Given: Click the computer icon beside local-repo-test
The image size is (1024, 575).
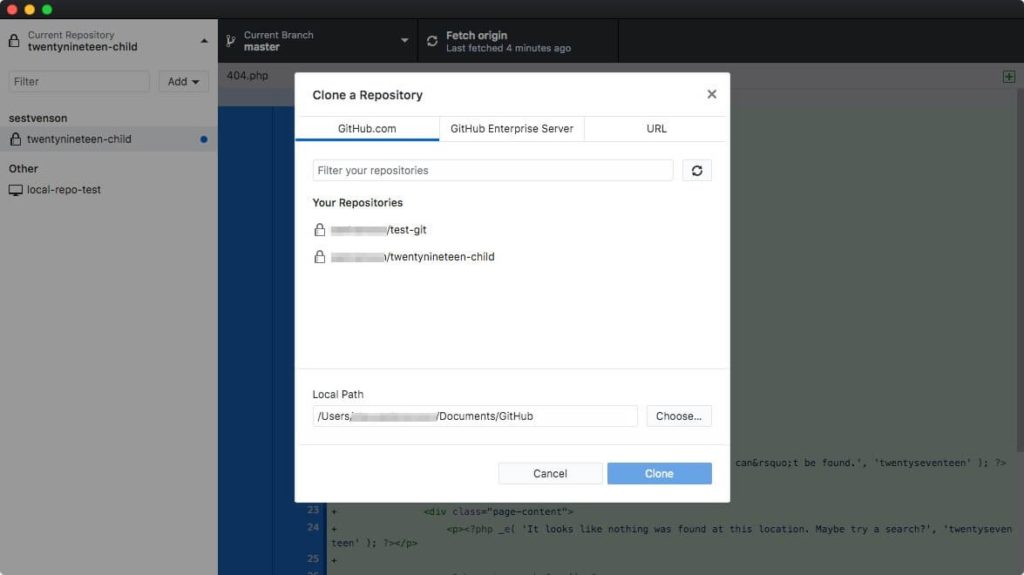Looking at the screenshot, I should tap(16, 190).
